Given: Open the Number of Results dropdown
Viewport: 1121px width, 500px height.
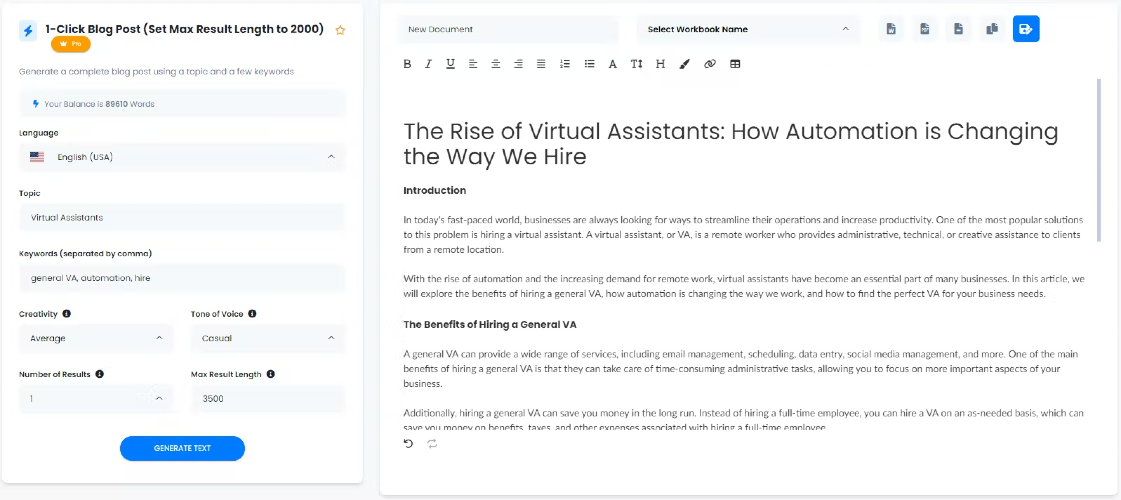Looking at the screenshot, I should (x=97, y=398).
